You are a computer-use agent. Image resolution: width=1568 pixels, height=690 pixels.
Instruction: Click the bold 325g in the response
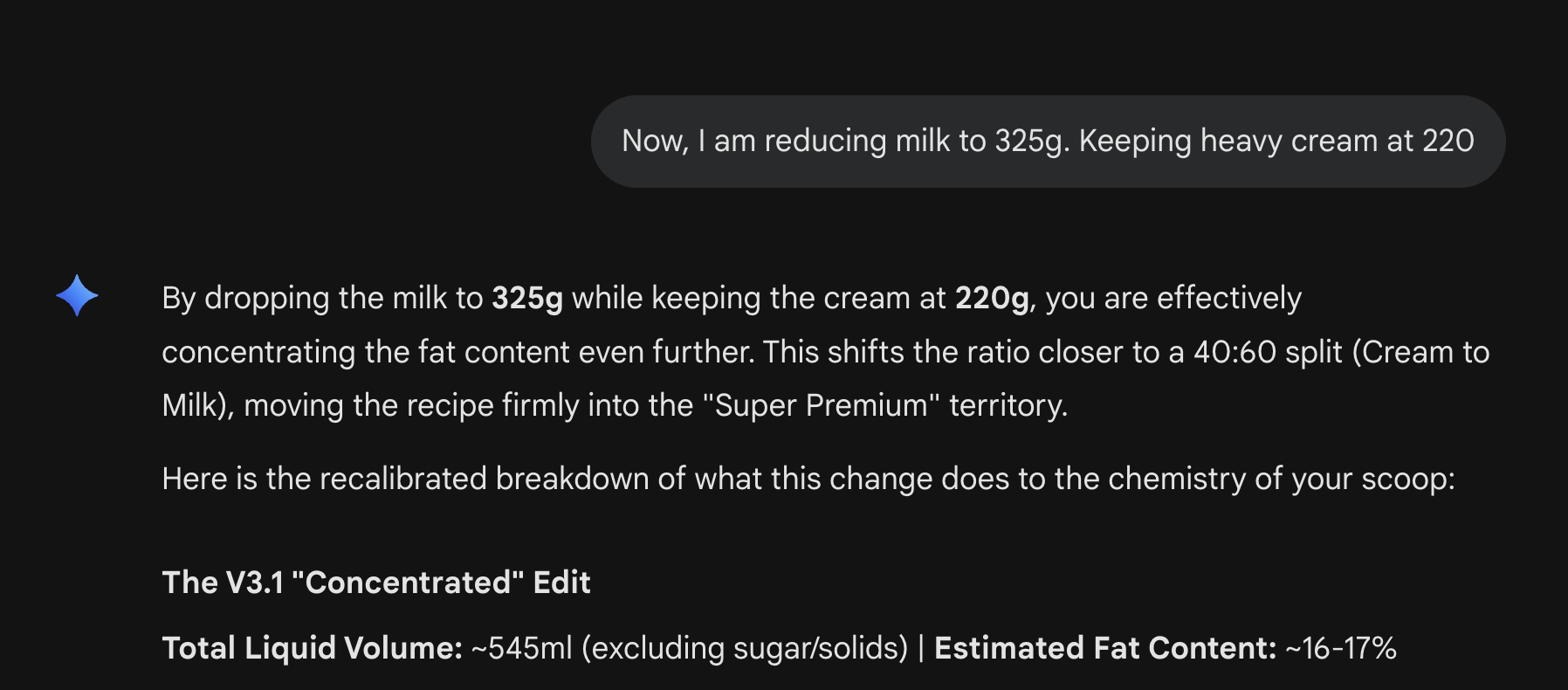click(527, 299)
